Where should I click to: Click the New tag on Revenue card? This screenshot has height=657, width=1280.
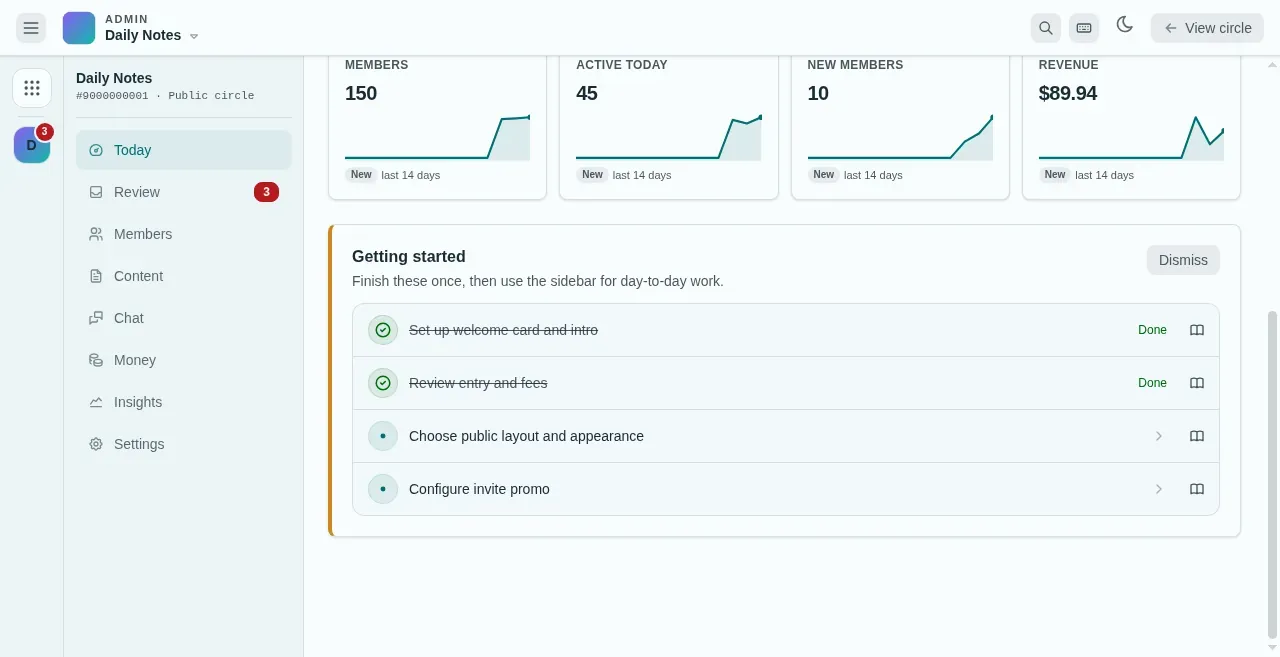pyautogui.click(x=1055, y=175)
